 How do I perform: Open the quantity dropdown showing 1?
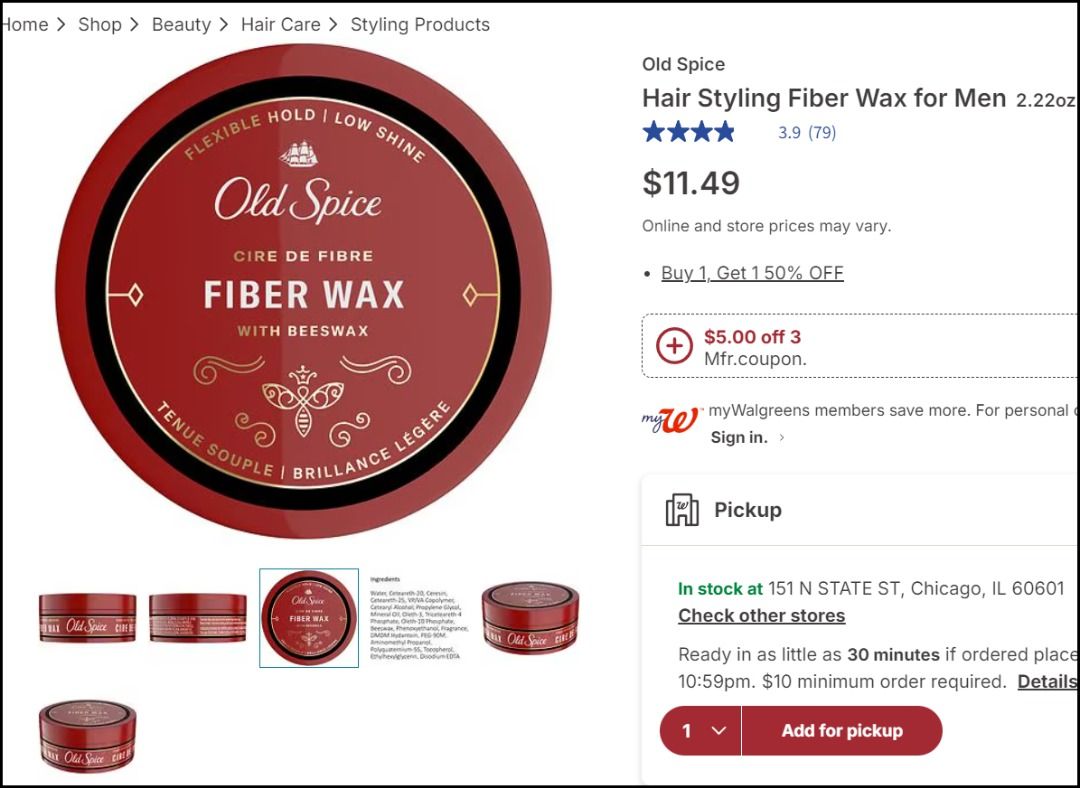(x=700, y=731)
